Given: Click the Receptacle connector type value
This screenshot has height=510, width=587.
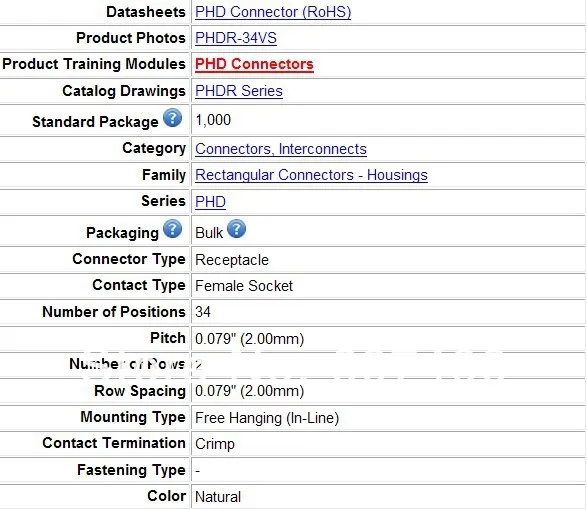Looking at the screenshot, I should coord(232,260).
